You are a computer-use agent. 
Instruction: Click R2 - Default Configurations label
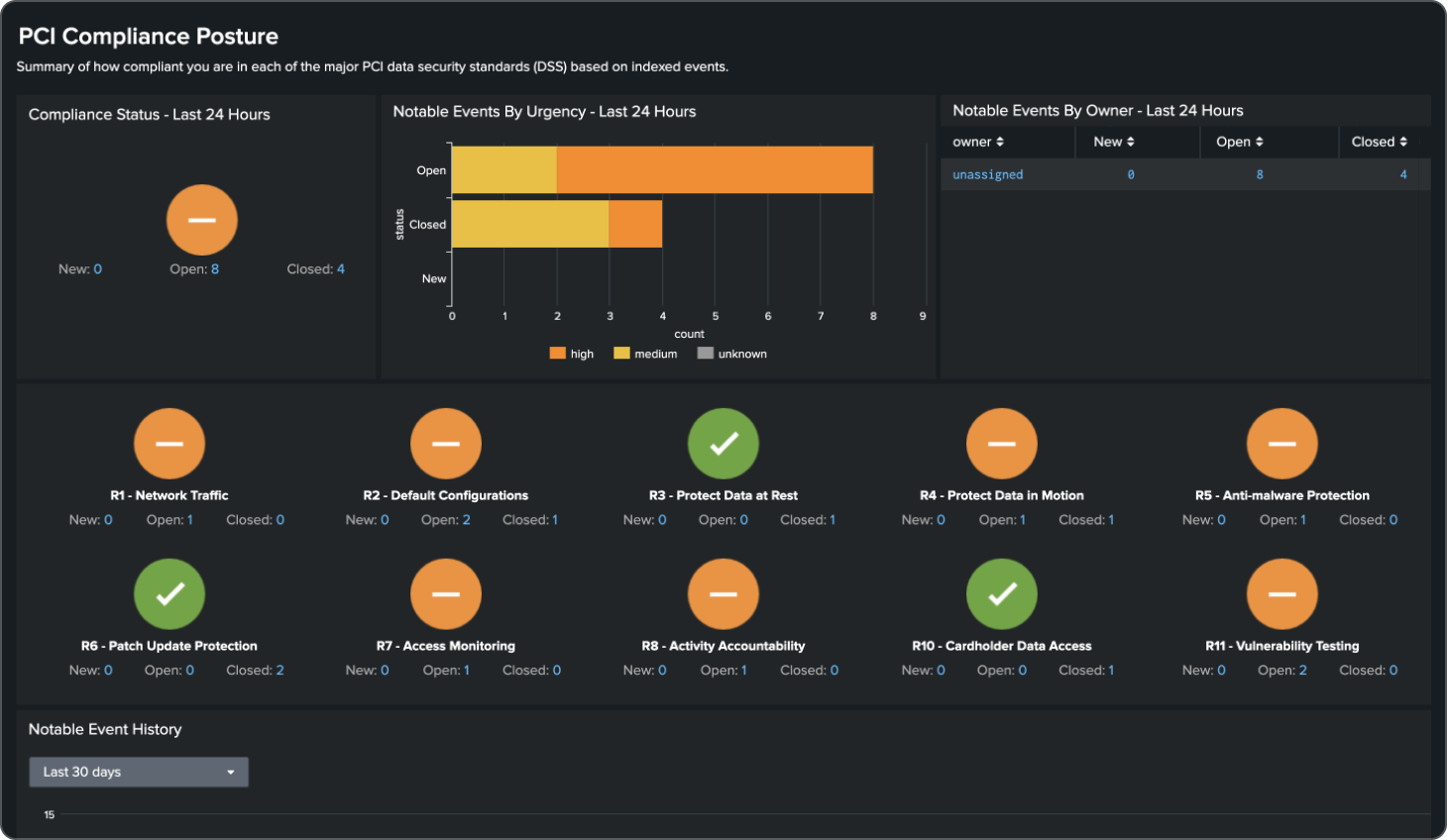tap(446, 495)
